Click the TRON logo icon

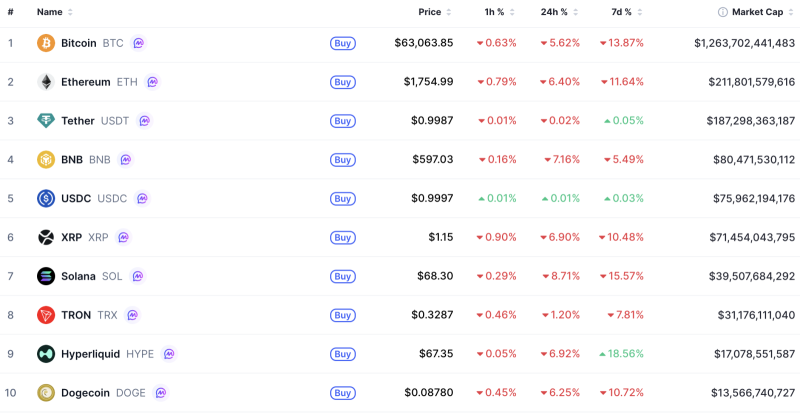[46, 315]
